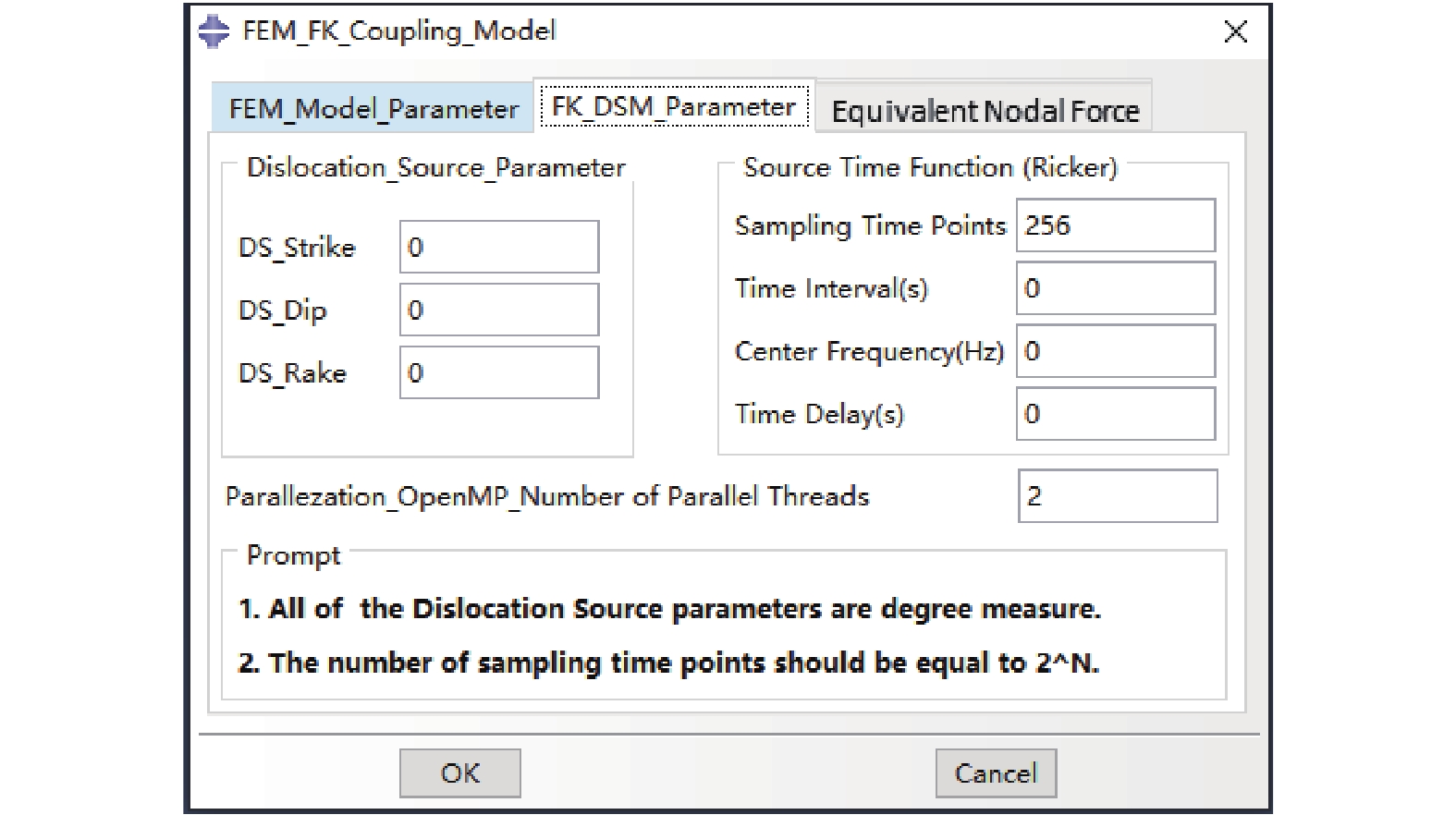Click the DS_Strike input field
Viewport: 1456px width, 815px height.
[x=499, y=247]
